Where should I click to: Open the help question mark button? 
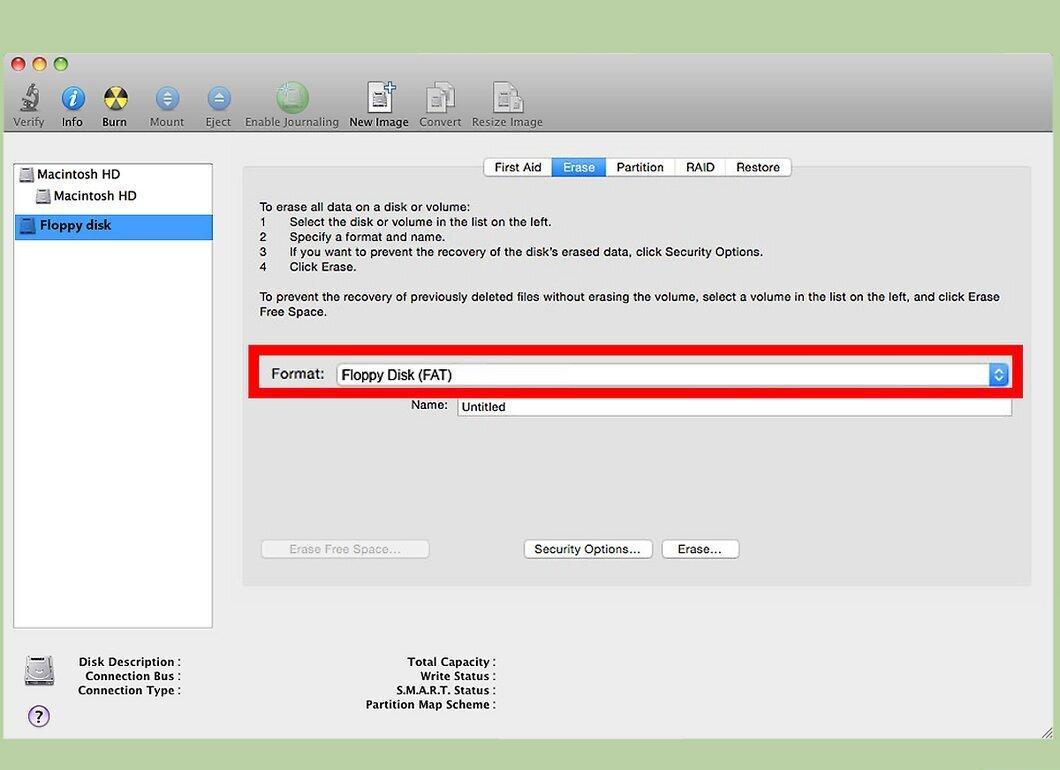tap(39, 717)
